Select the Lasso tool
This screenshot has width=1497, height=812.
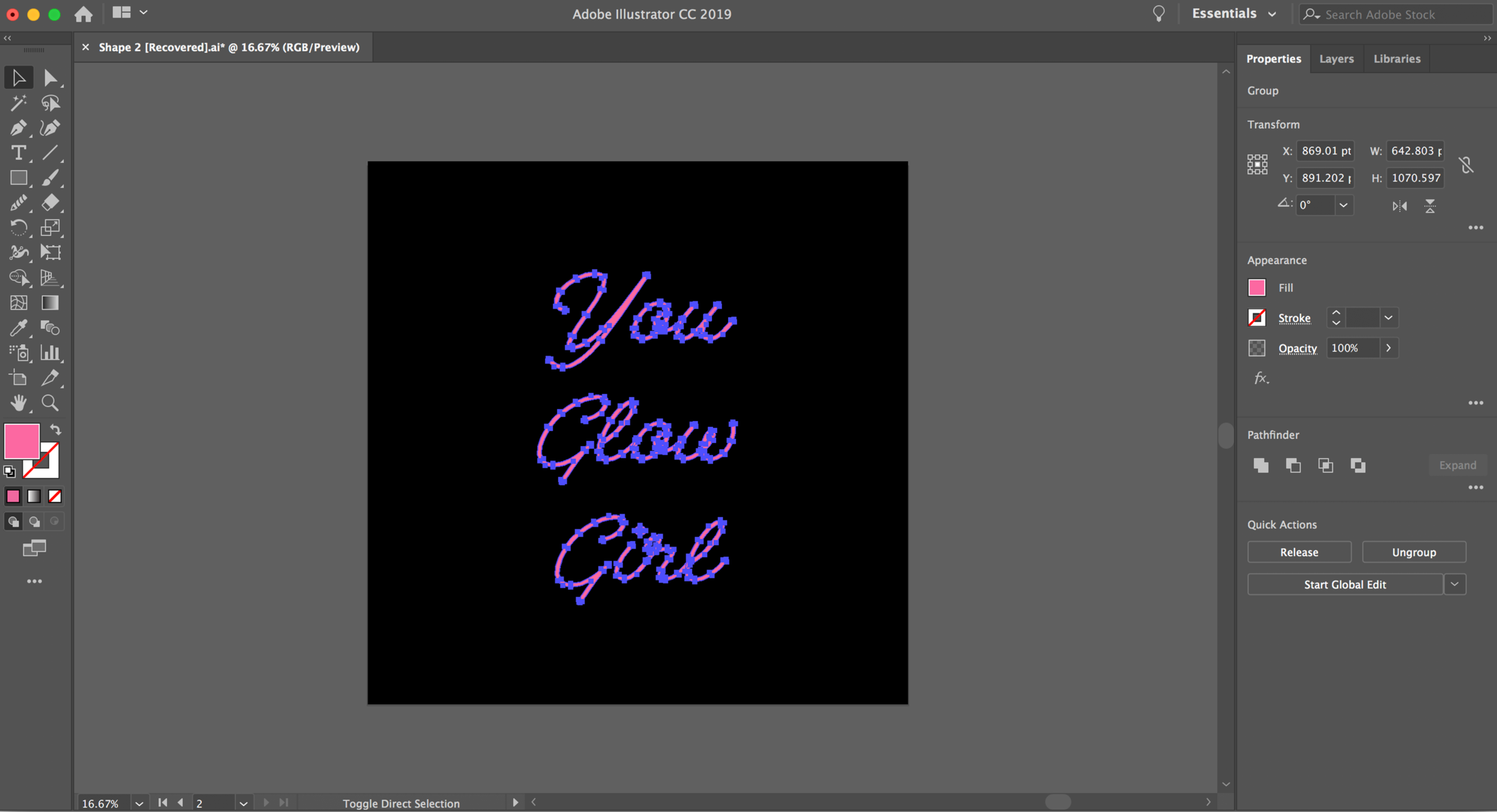[50, 103]
